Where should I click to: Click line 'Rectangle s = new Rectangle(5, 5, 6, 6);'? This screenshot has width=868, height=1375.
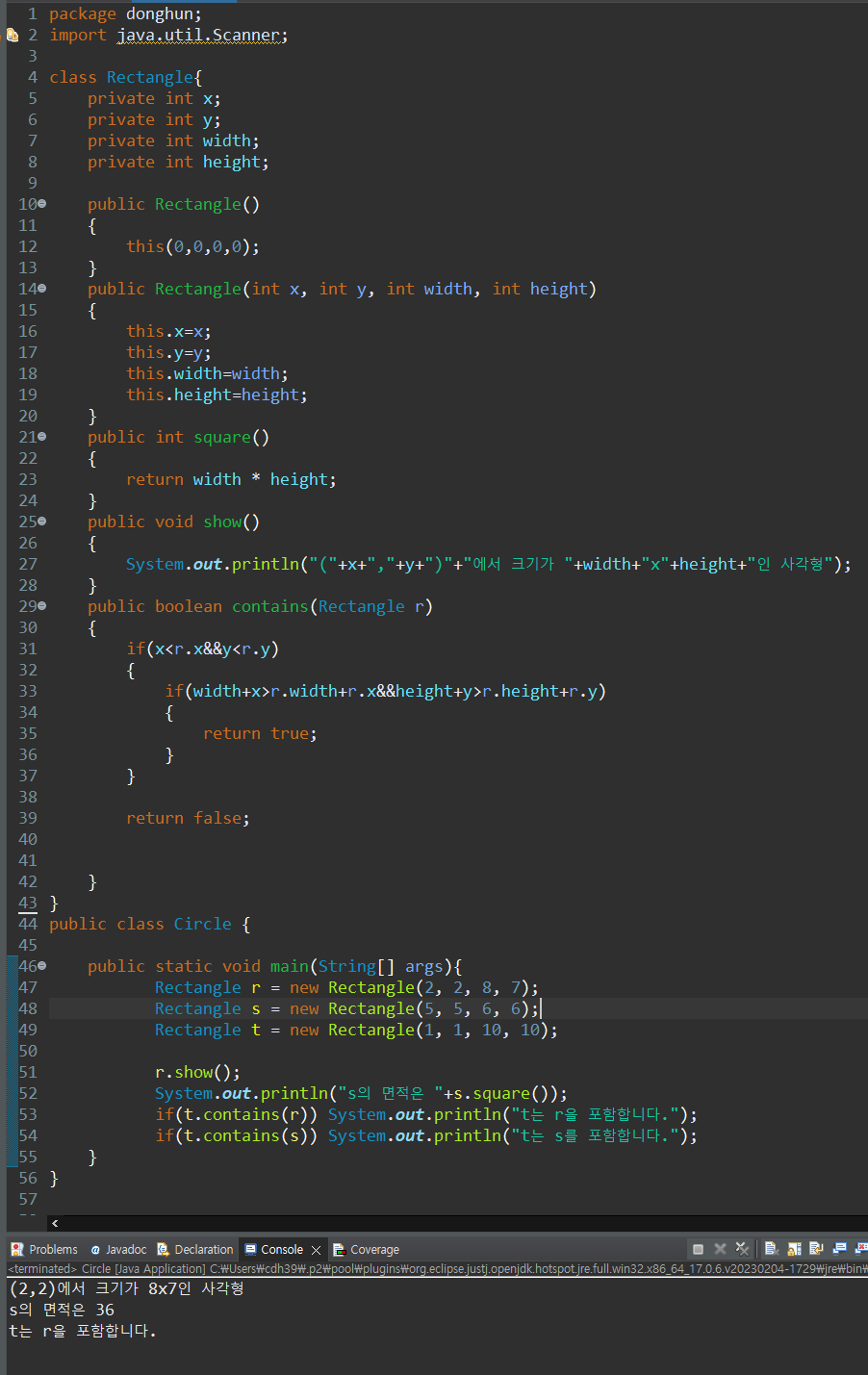346,1008
